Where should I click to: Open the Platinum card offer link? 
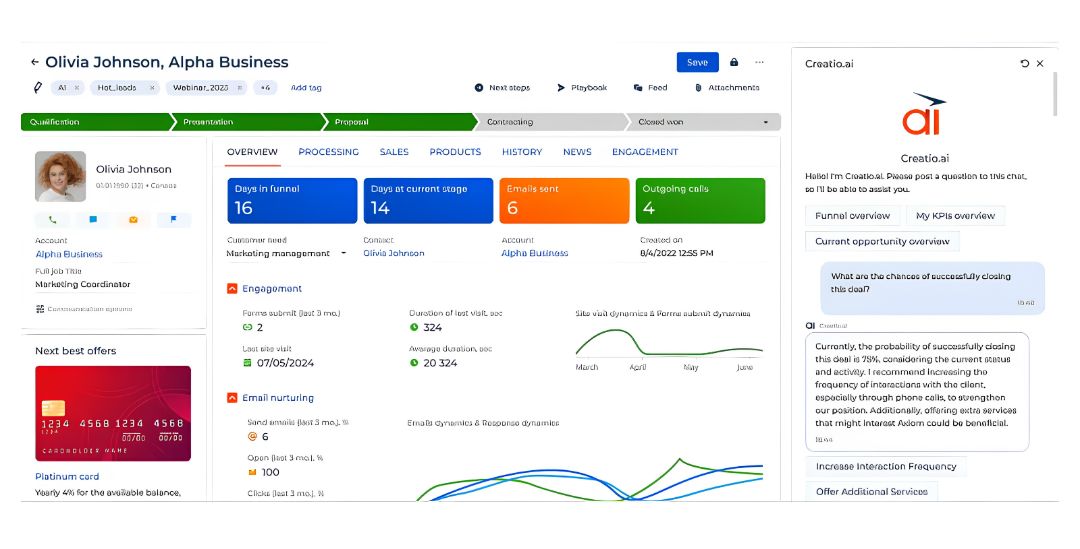click(67, 477)
